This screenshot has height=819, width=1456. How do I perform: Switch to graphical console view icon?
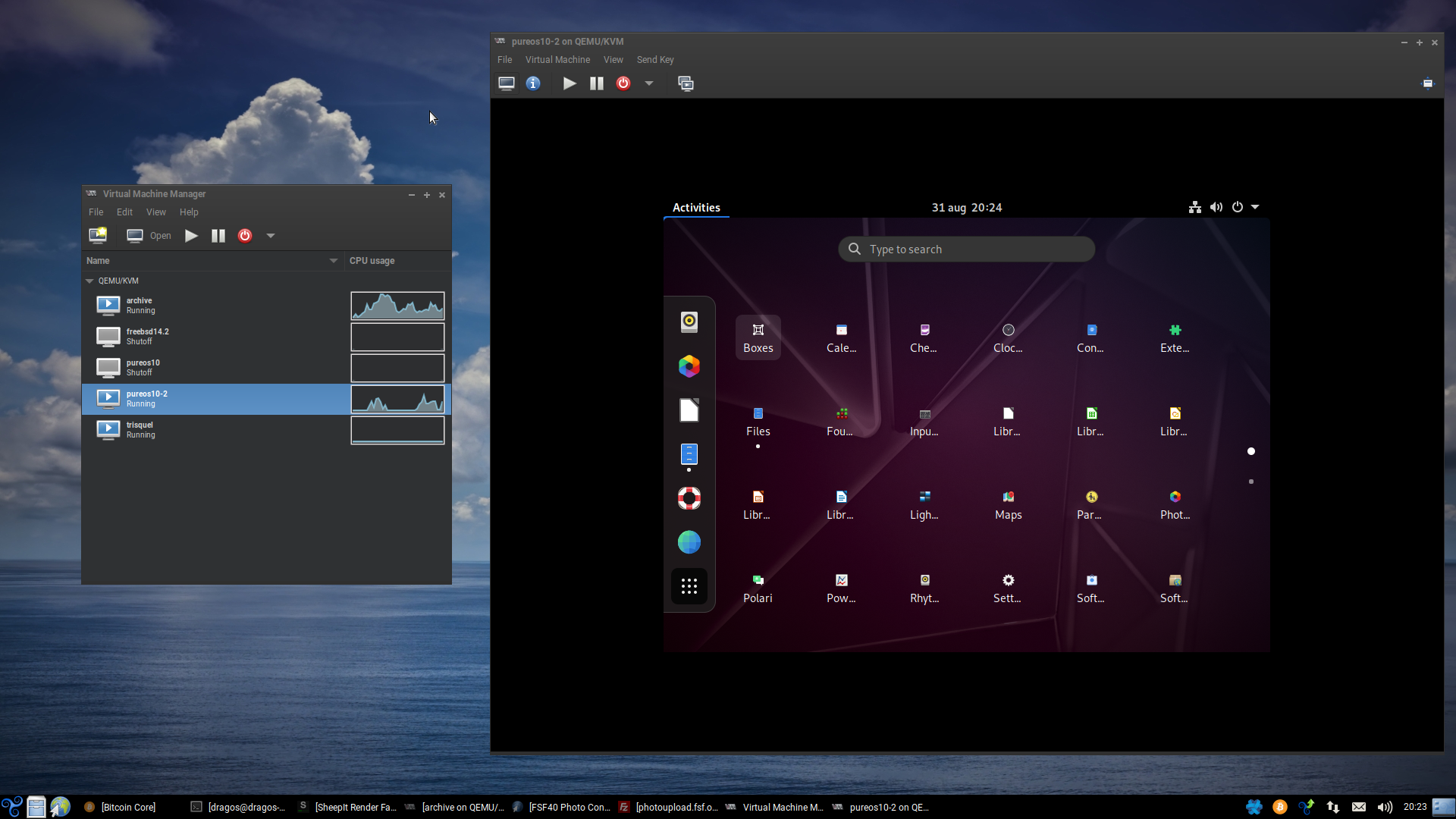coord(507,83)
